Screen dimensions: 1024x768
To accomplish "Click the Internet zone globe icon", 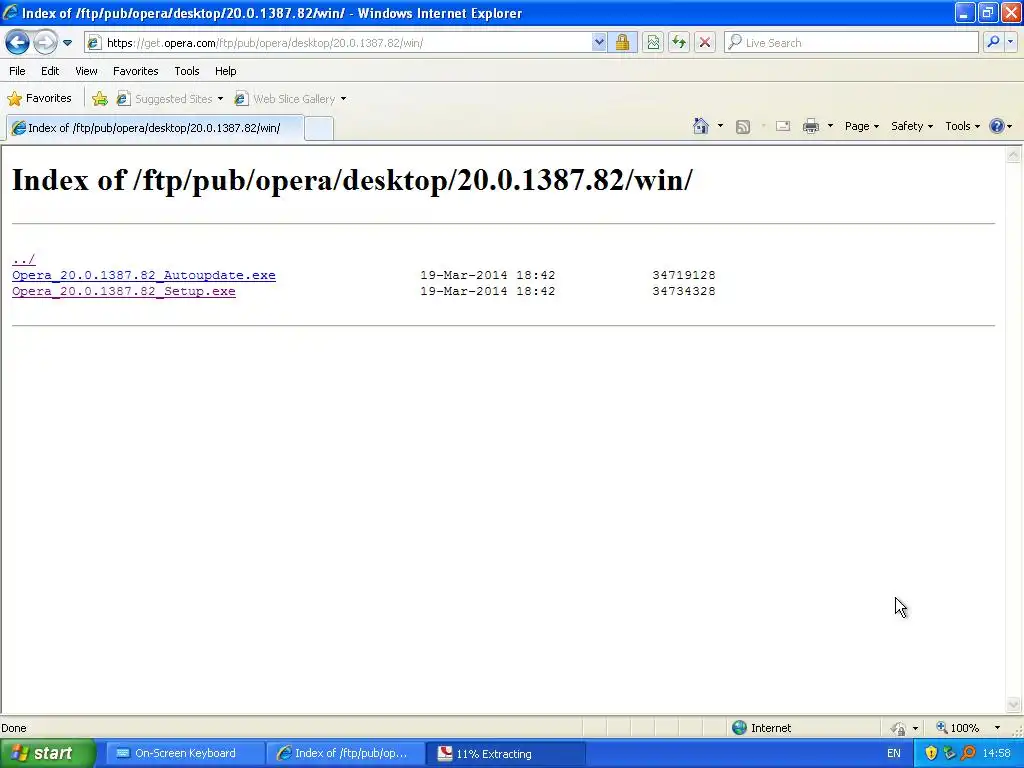I will pyautogui.click(x=739, y=728).
